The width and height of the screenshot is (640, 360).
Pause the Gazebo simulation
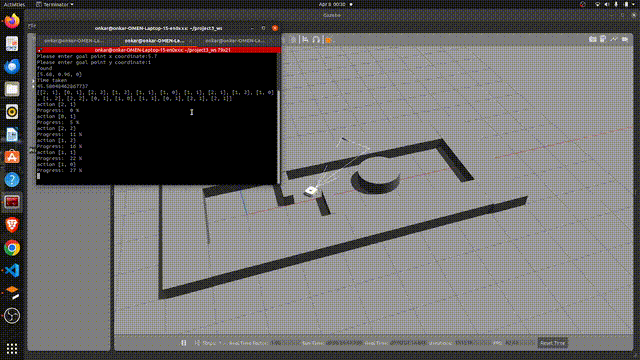184,343
